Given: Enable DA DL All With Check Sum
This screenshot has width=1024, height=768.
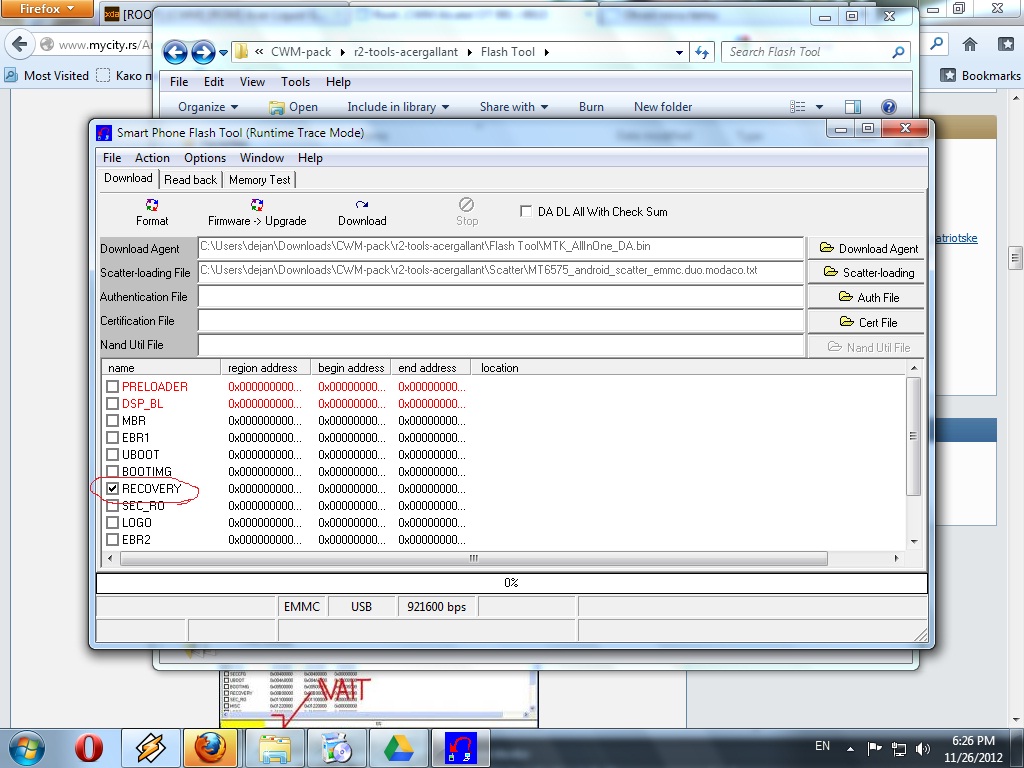Looking at the screenshot, I should [x=526, y=212].
